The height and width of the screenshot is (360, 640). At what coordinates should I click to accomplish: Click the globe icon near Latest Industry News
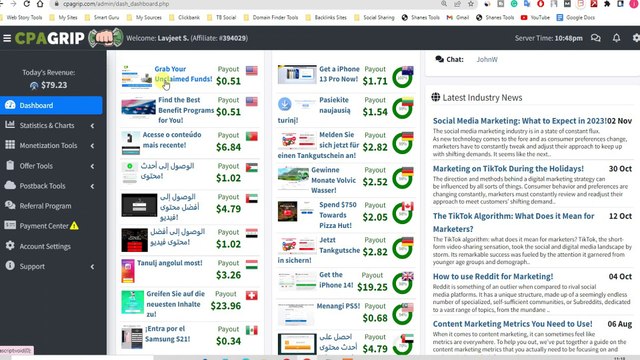pos(436,97)
